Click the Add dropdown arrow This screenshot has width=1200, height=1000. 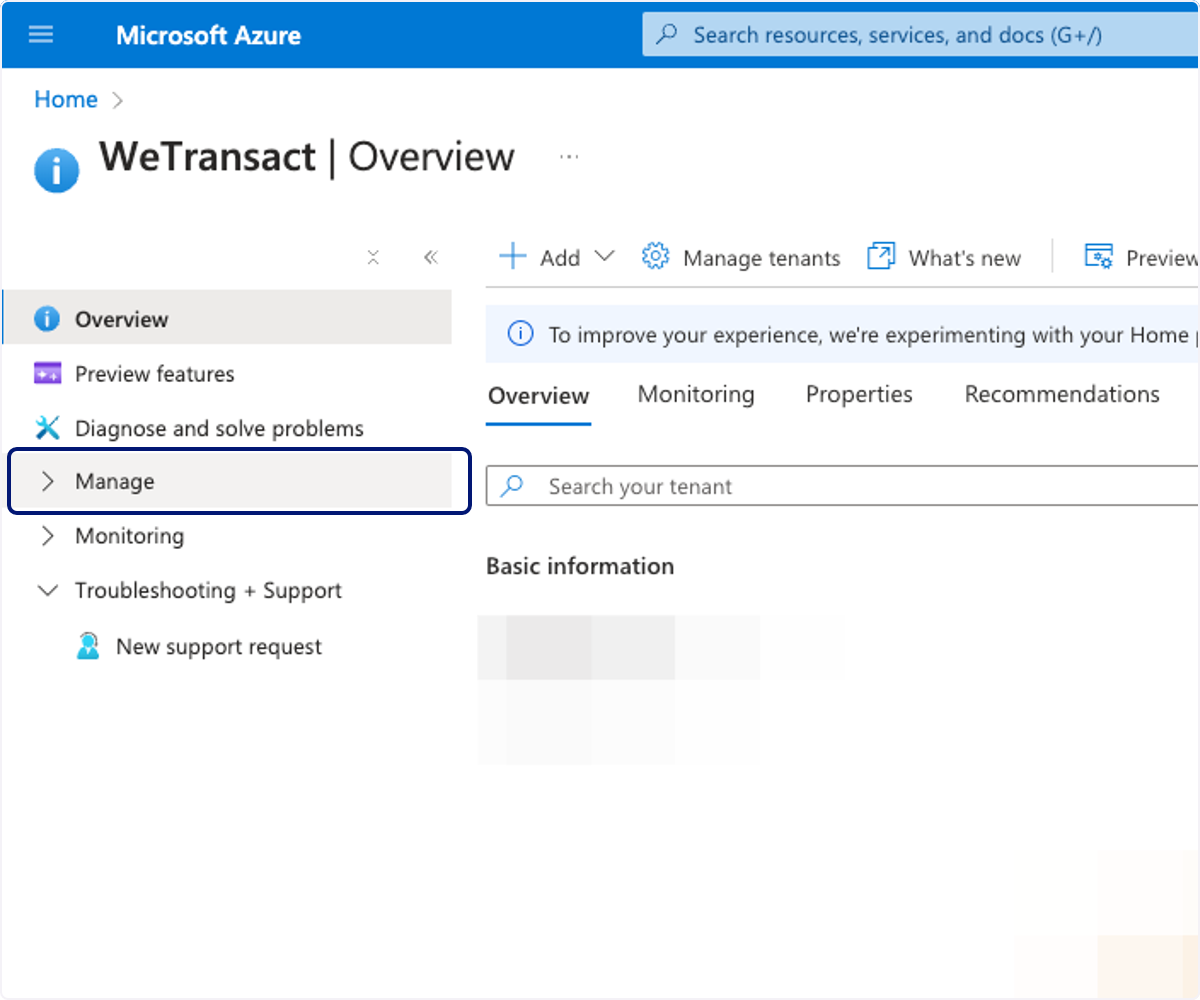click(604, 257)
